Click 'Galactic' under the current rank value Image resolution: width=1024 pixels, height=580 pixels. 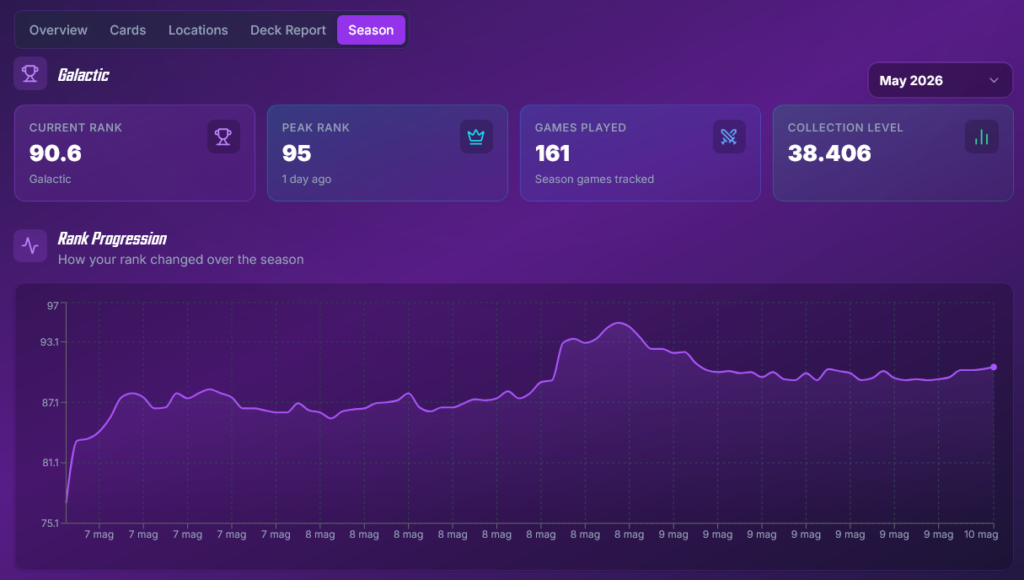pos(50,179)
